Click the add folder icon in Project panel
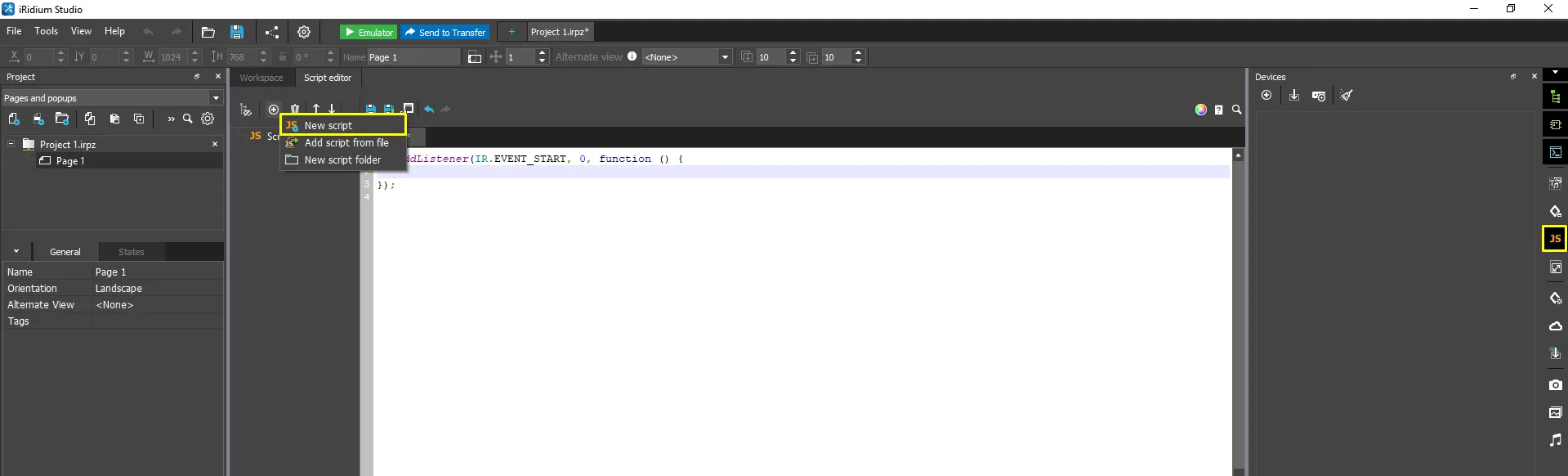Image resolution: width=1568 pixels, height=476 pixels. 62,119
